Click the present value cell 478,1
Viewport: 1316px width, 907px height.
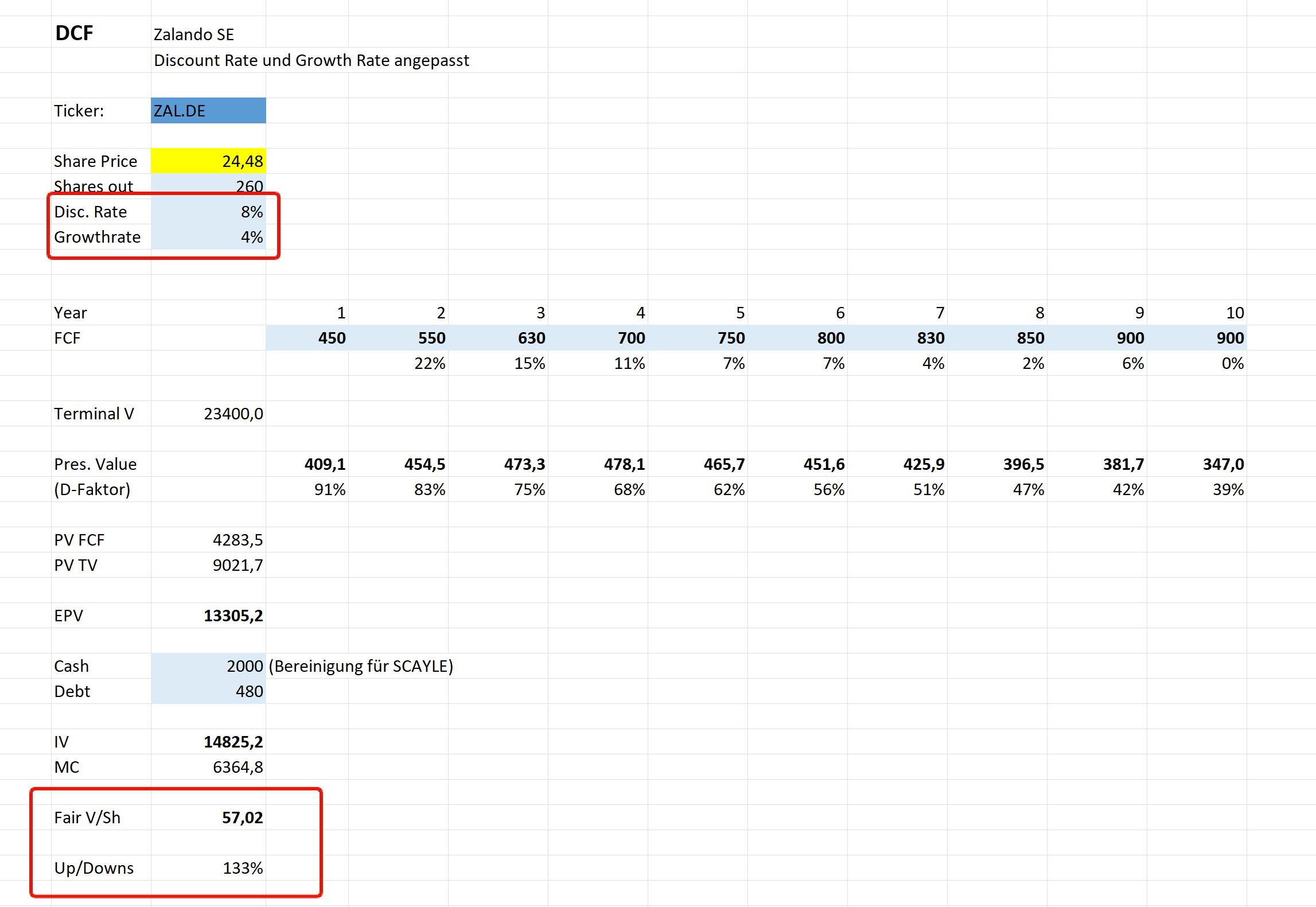point(598,464)
